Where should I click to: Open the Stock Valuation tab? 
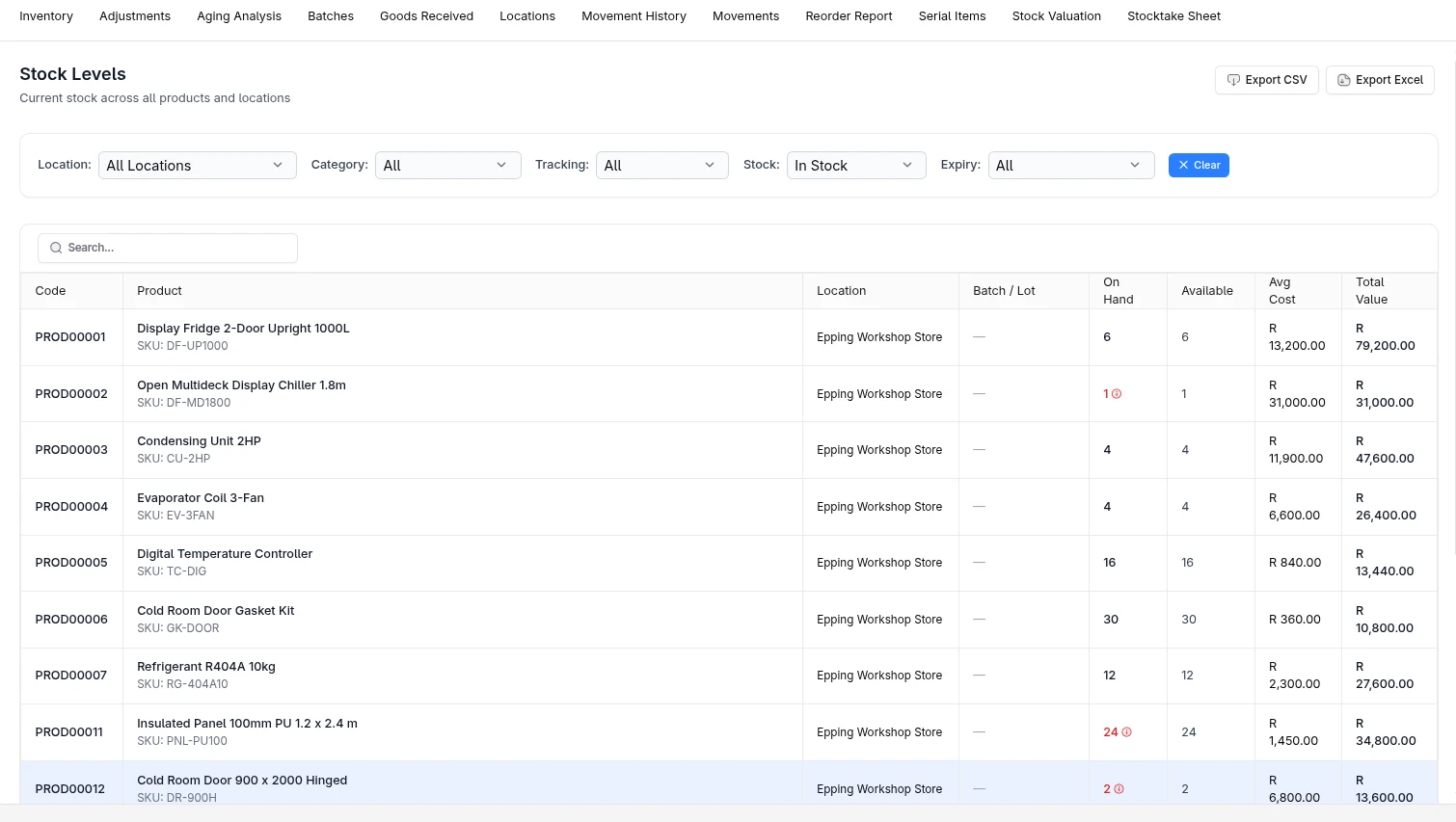coord(1056,16)
